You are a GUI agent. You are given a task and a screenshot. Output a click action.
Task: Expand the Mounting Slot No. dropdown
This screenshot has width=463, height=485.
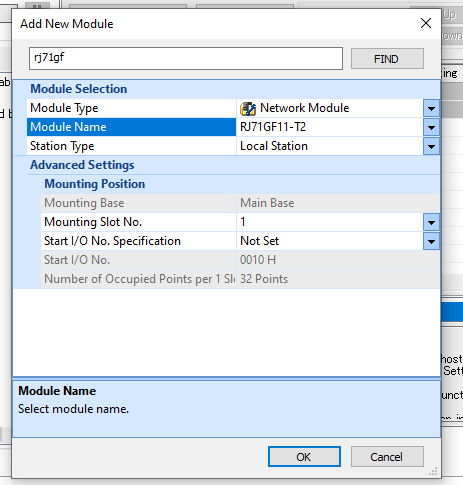tap(431, 222)
